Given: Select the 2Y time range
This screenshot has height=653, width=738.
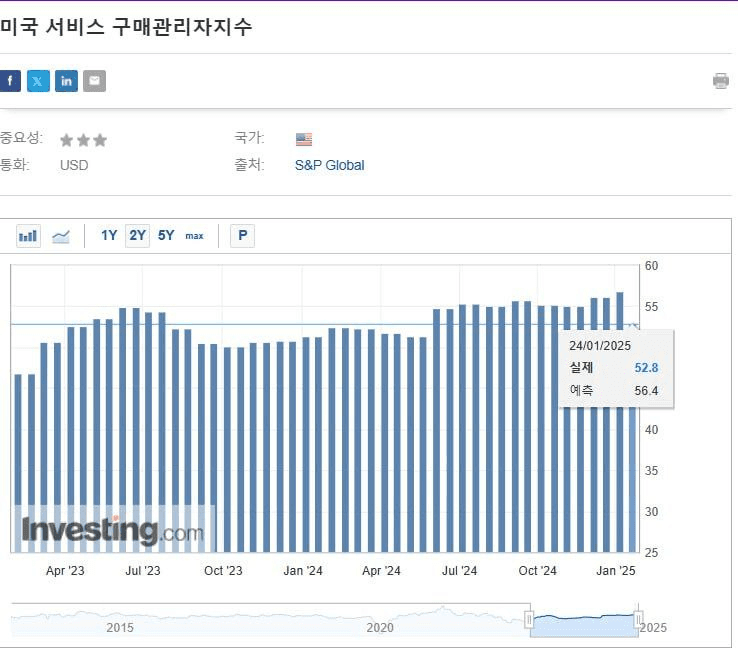Looking at the screenshot, I should click(x=137, y=236).
